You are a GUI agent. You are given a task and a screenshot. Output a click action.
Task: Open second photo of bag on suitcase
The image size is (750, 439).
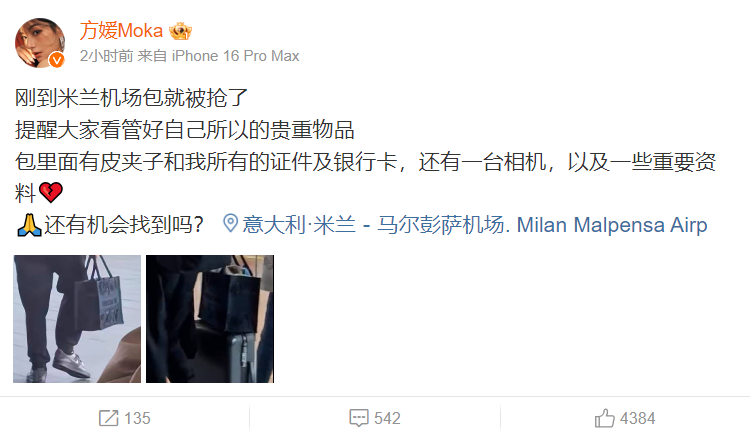point(210,318)
